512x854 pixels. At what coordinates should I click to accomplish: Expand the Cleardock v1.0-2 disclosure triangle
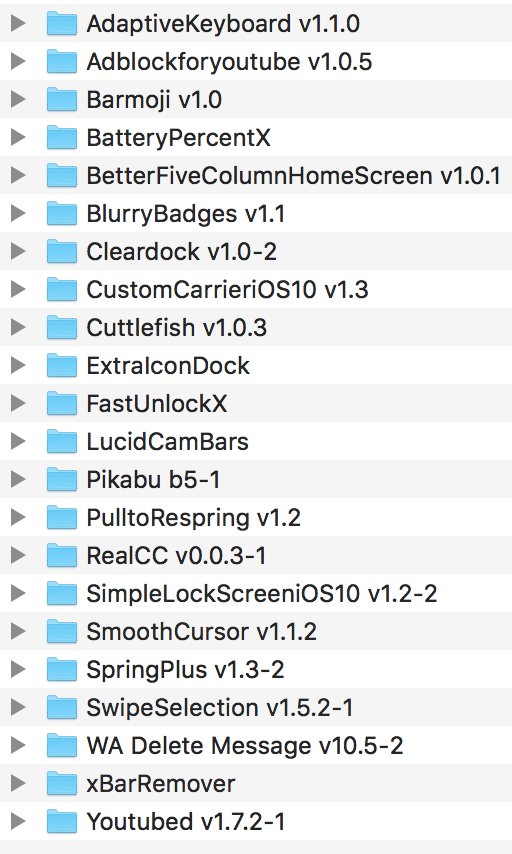(x=19, y=251)
